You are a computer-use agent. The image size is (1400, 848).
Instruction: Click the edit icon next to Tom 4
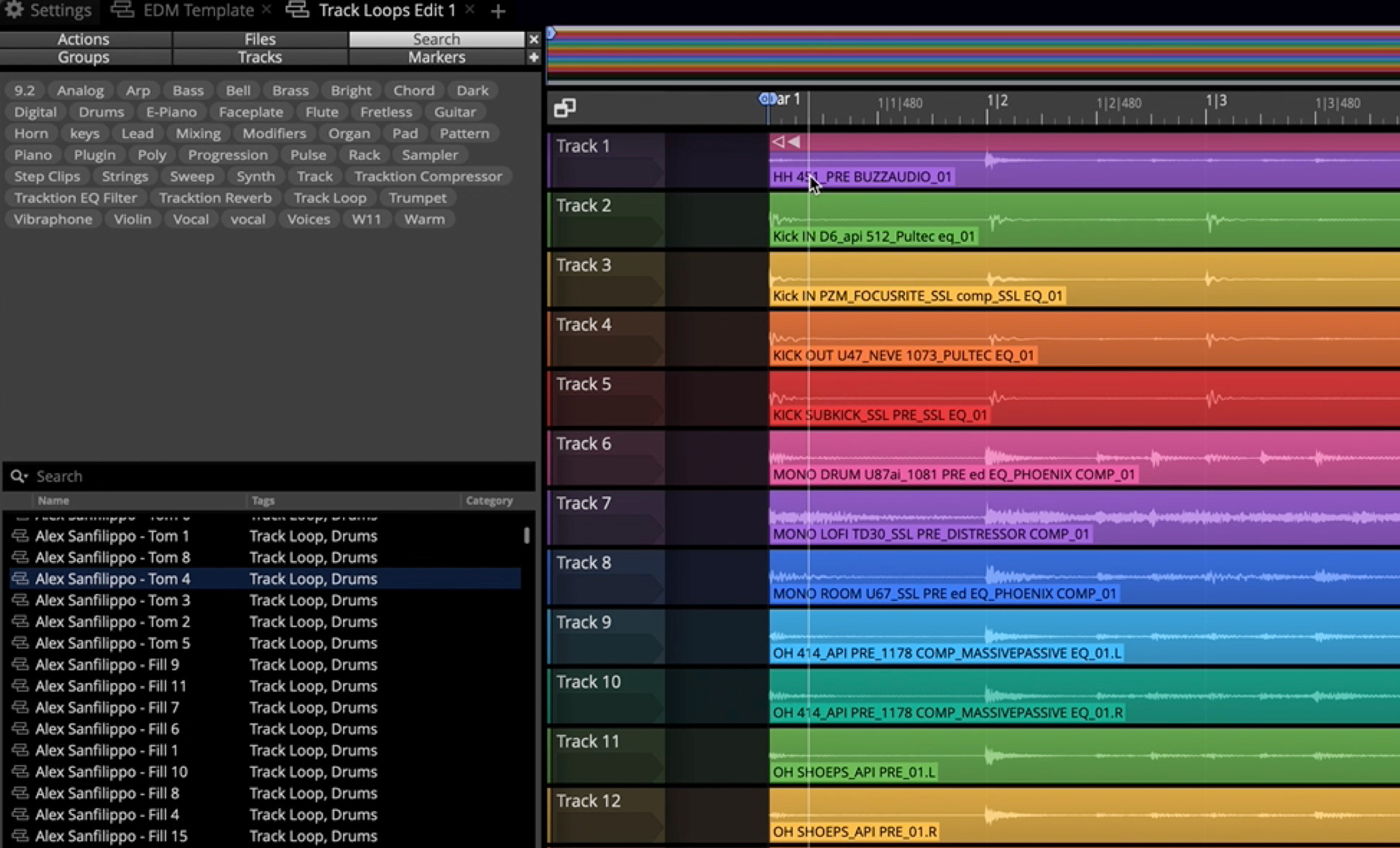pyautogui.click(x=20, y=579)
